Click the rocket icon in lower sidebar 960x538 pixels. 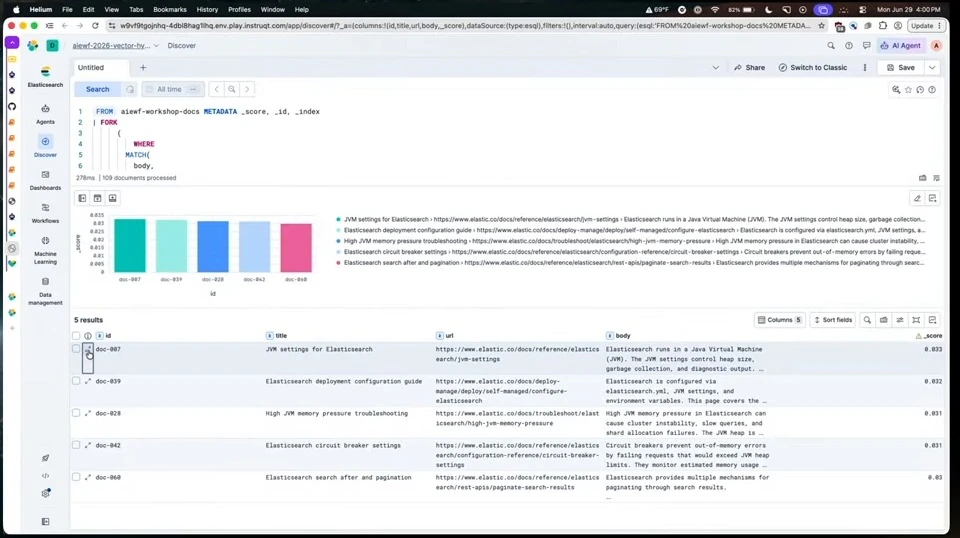45,458
